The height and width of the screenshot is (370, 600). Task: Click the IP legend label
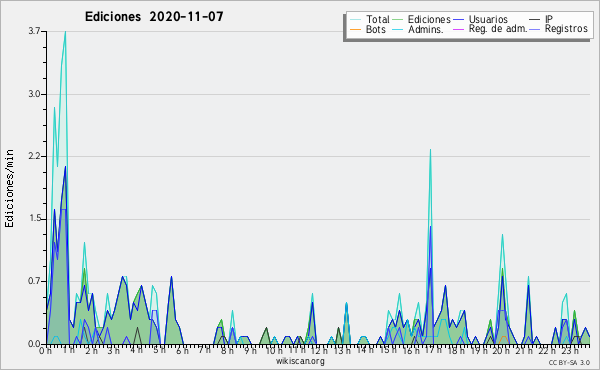549,19
